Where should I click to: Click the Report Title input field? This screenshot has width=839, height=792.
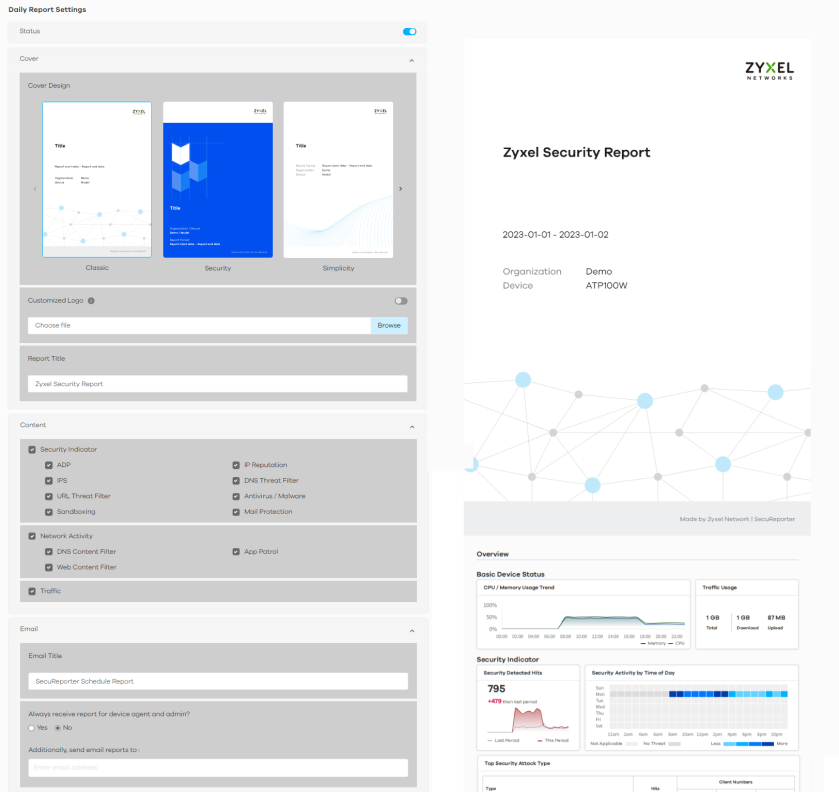click(x=218, y=384)
